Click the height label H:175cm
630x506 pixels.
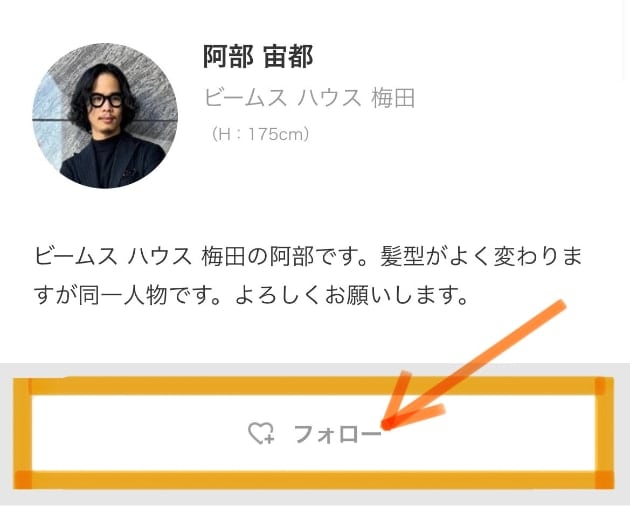pyautogui.click(x=260, y=134)
